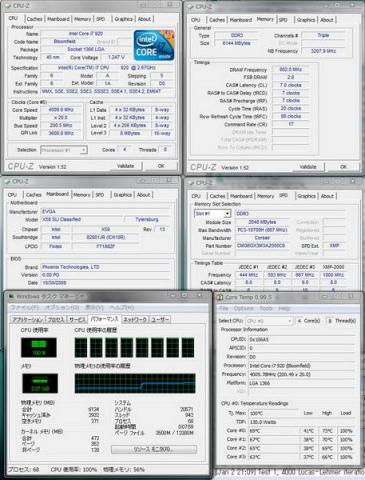
Task: Click Validate in the CPU-Z memory window
Action: [x=308, y=167]
